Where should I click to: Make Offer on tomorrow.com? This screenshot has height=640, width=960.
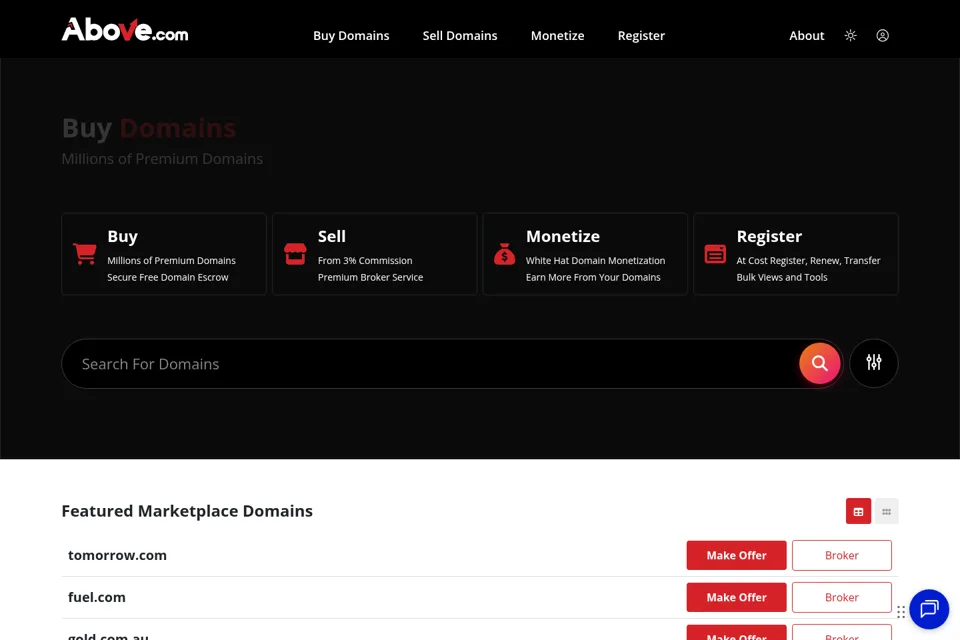(x=737, y=555)
